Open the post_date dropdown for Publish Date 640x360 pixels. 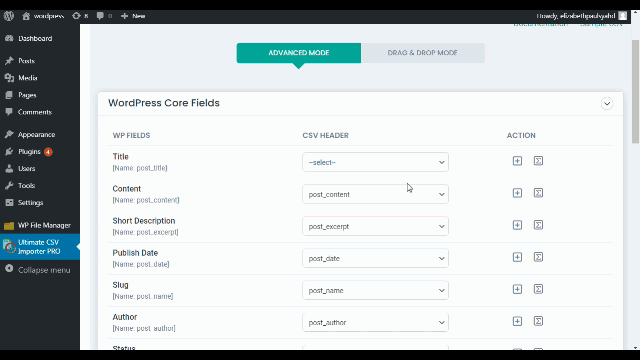376,258
